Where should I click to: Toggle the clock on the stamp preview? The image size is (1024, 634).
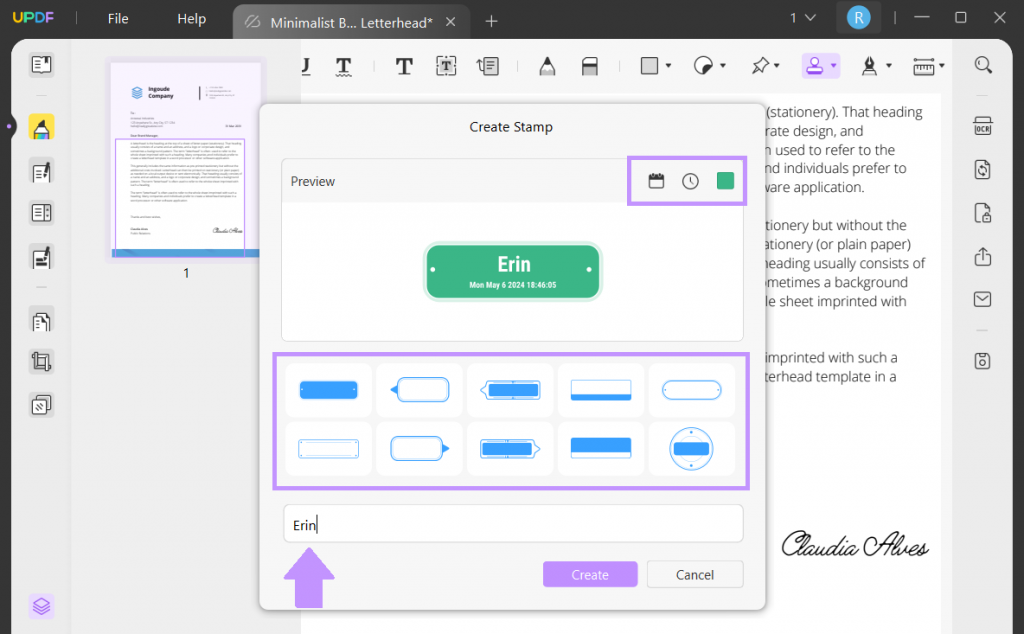[691, 181]
